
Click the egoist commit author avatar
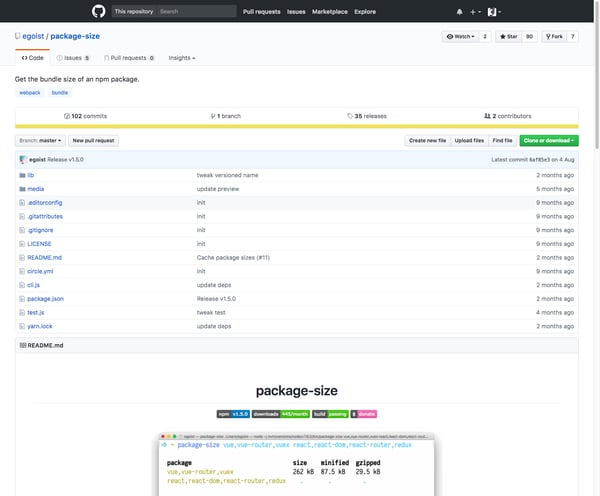click(x=23, y=160)
